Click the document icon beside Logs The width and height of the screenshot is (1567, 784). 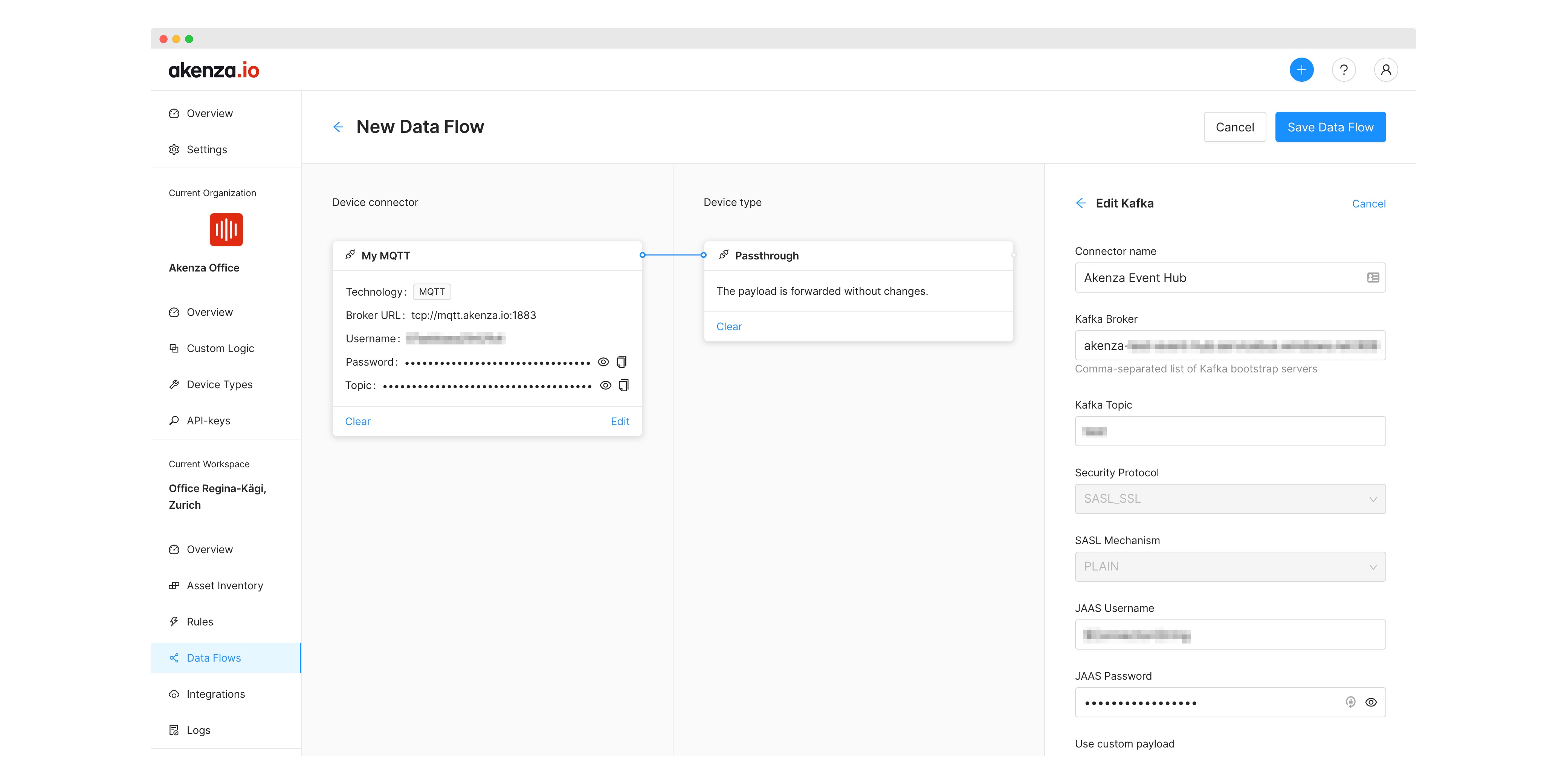(x=174, y=730)
